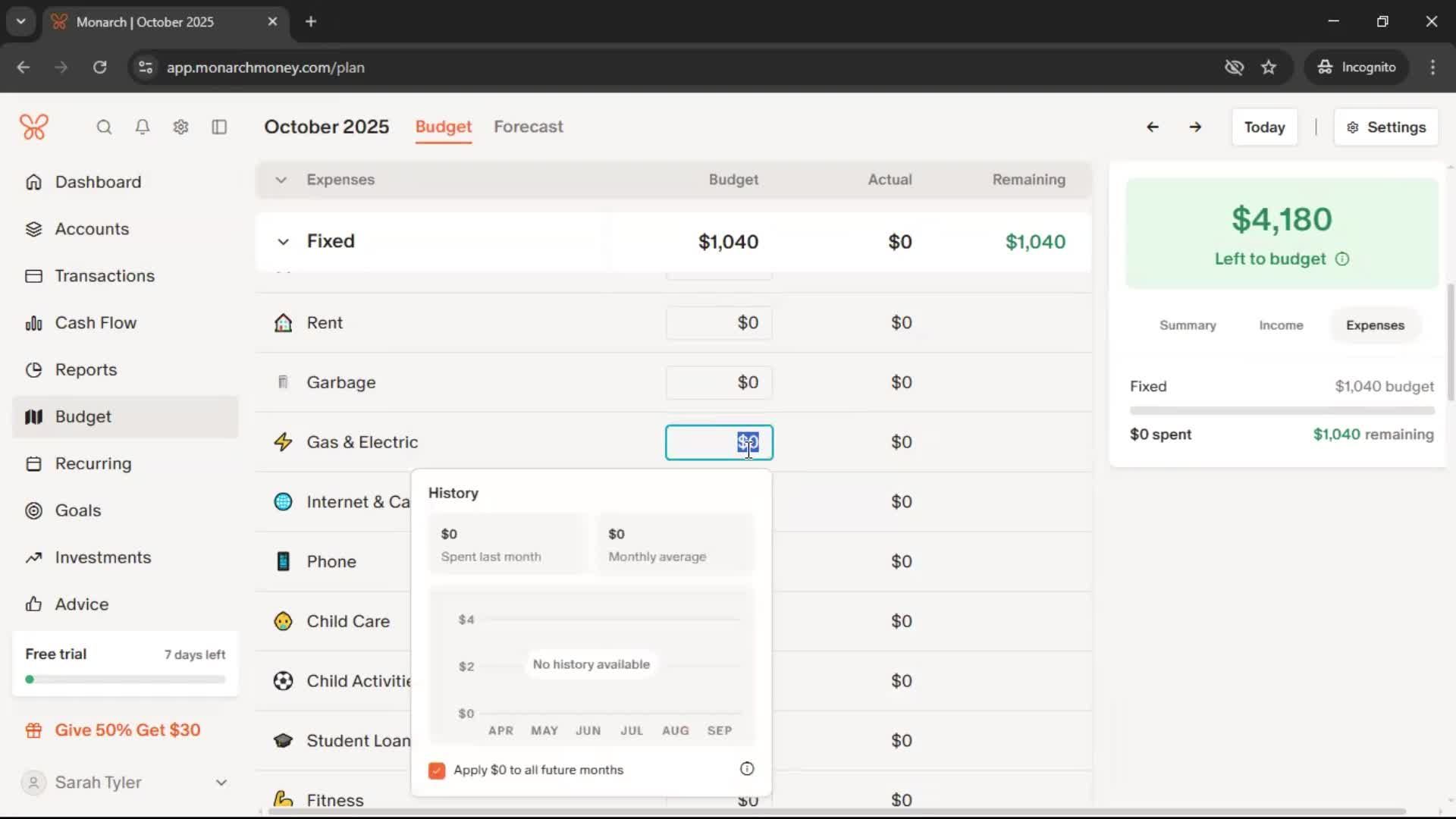Collapse sidebar using the panel icon
The width and height of the screenshot is (1456, 819).
pos(219,127)
